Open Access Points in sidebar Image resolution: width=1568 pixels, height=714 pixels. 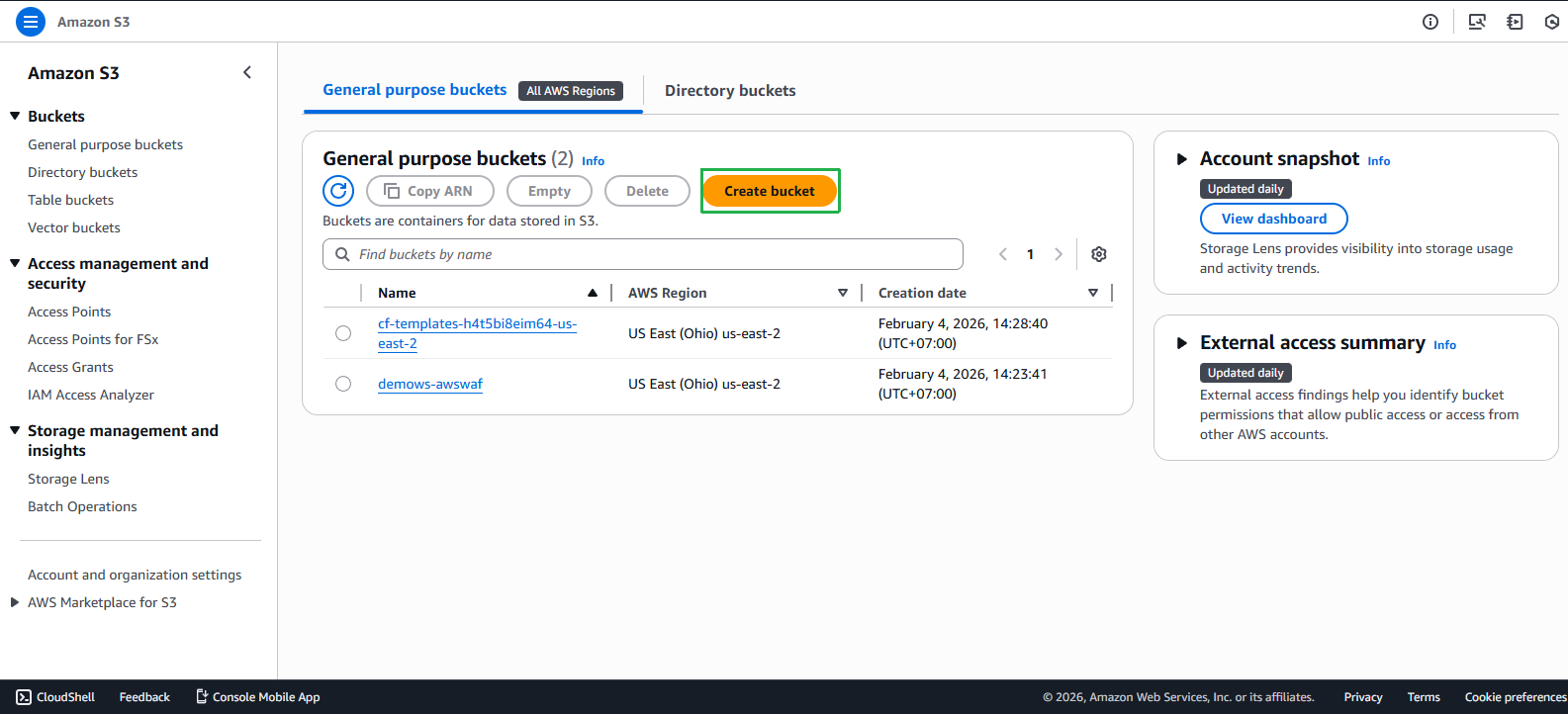tap(69, 312)
